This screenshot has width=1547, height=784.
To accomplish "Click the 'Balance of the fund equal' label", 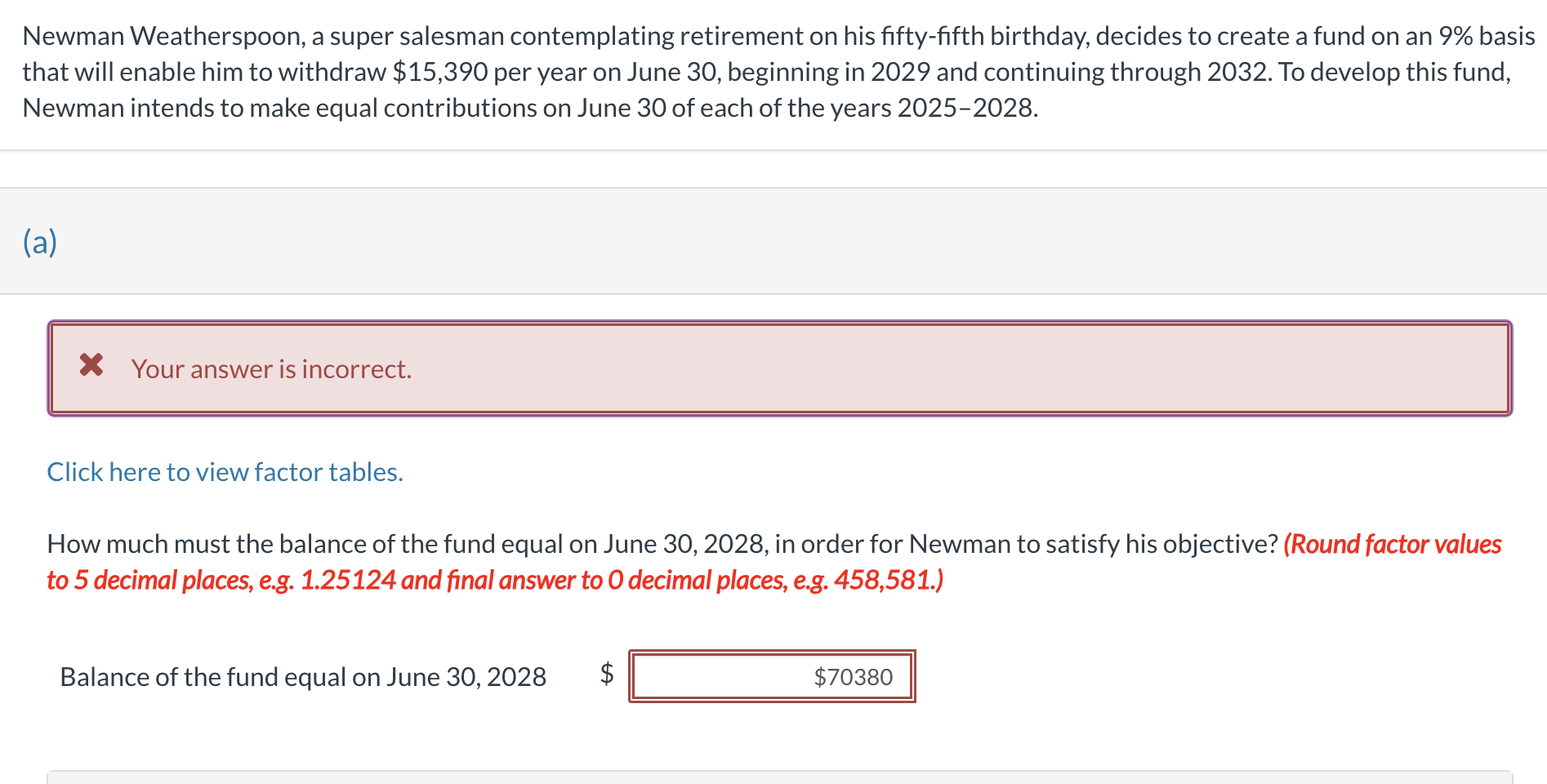I will coord(303,677).
